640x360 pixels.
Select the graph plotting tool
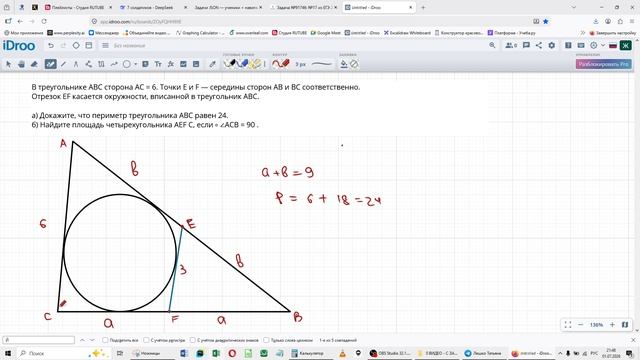pyautogui.click(x=183, y=64)
